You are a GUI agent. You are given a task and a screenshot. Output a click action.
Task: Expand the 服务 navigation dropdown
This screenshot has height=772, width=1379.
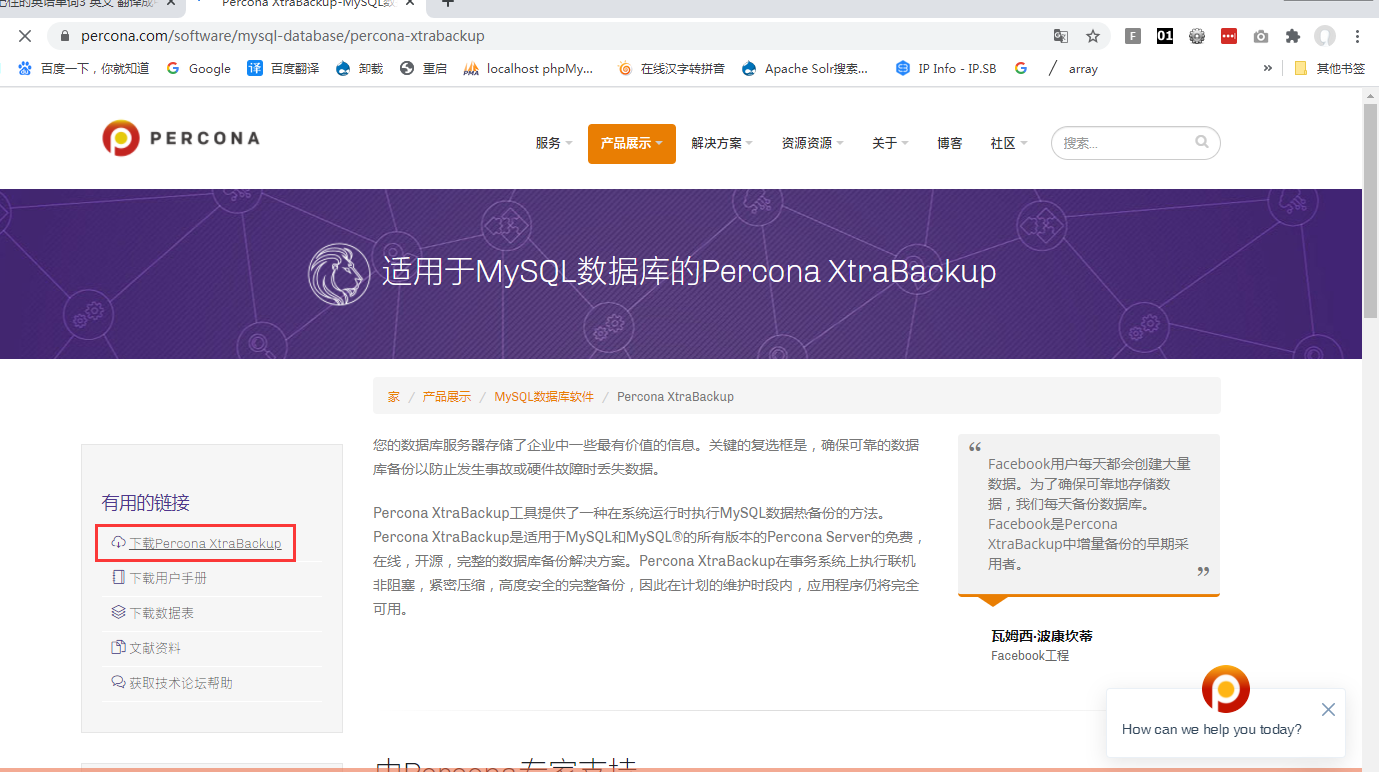[x=554, y=143]
